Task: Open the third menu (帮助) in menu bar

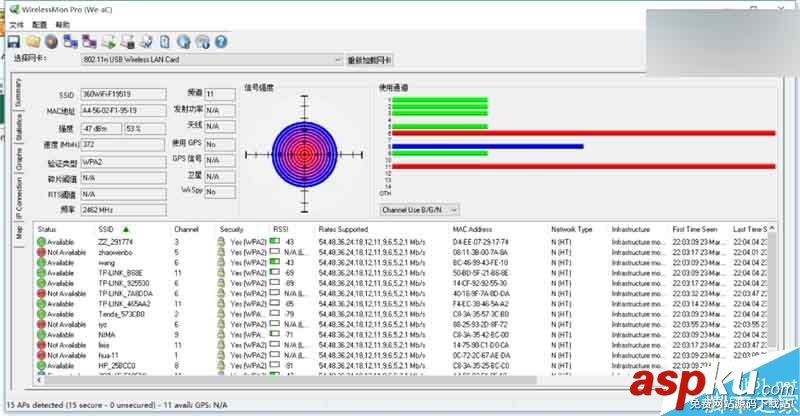Action: [x=62, y=25]
